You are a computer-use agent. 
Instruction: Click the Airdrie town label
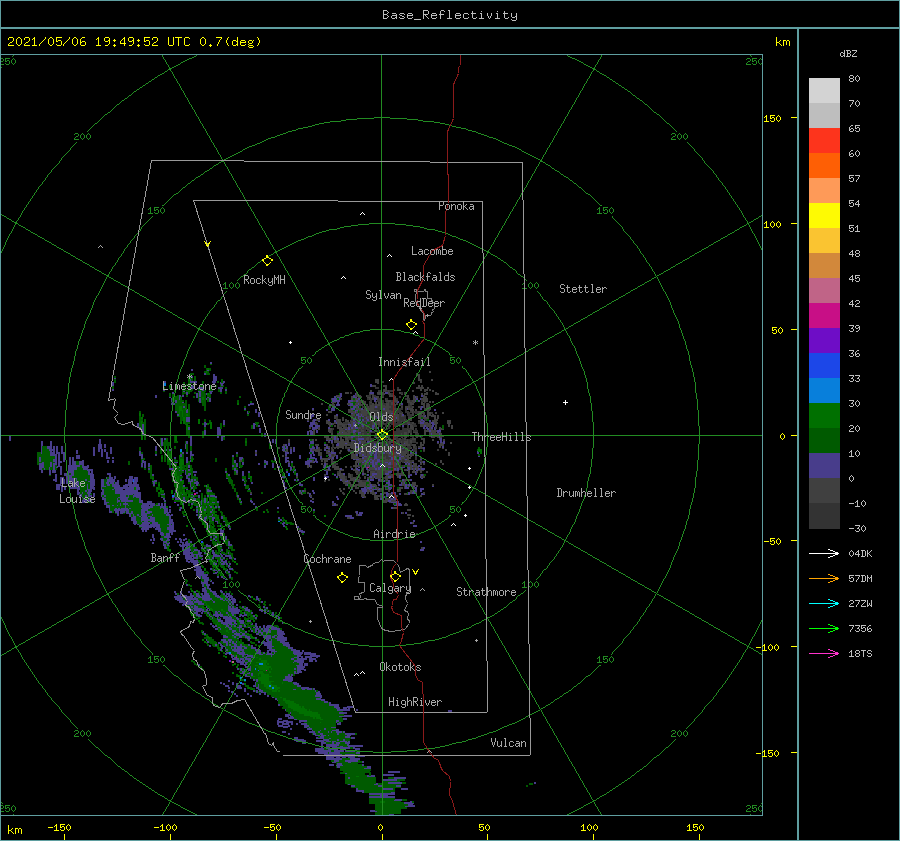[x=394, y=534]
